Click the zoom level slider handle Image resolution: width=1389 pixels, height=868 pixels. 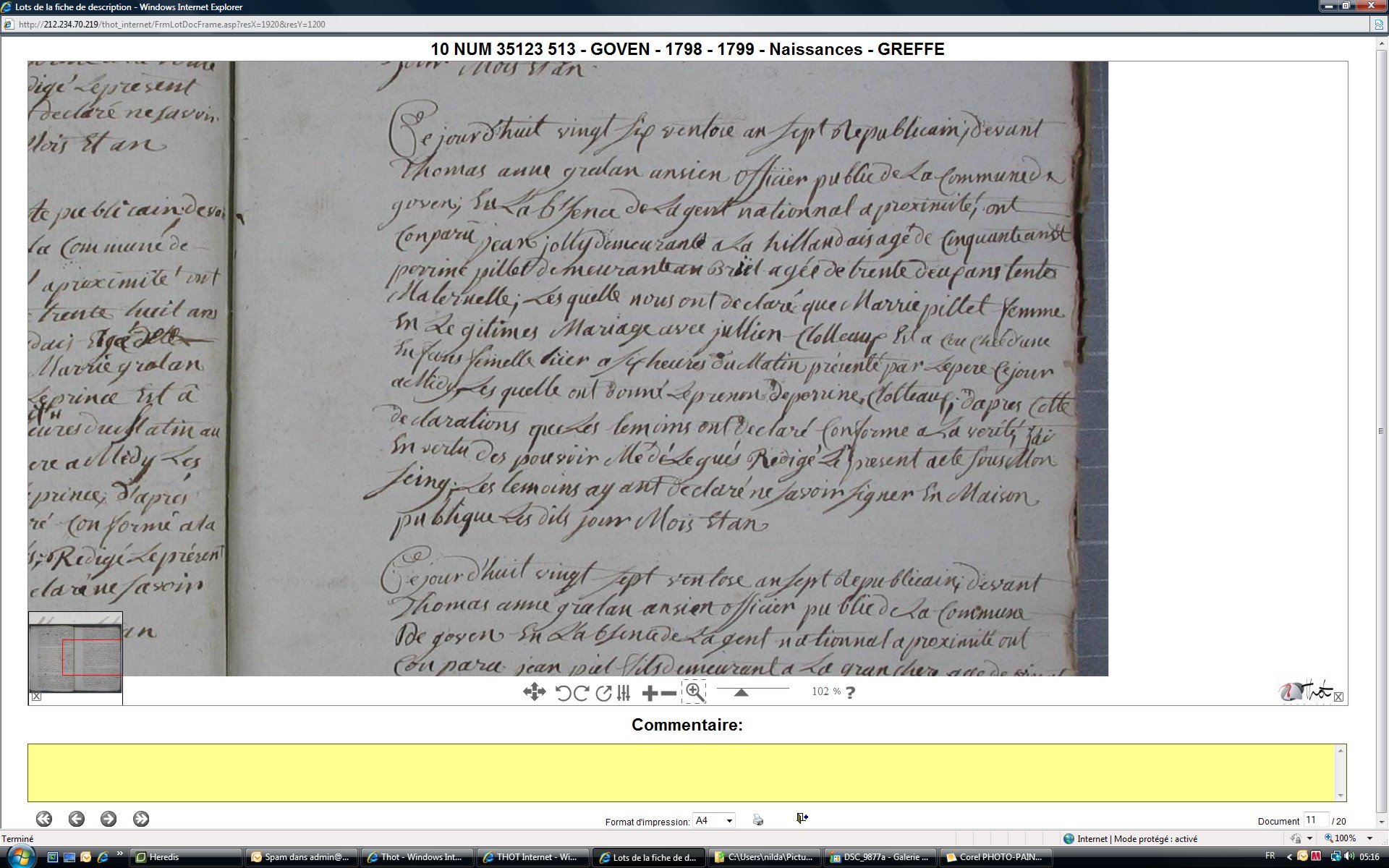tap(741, 692)
